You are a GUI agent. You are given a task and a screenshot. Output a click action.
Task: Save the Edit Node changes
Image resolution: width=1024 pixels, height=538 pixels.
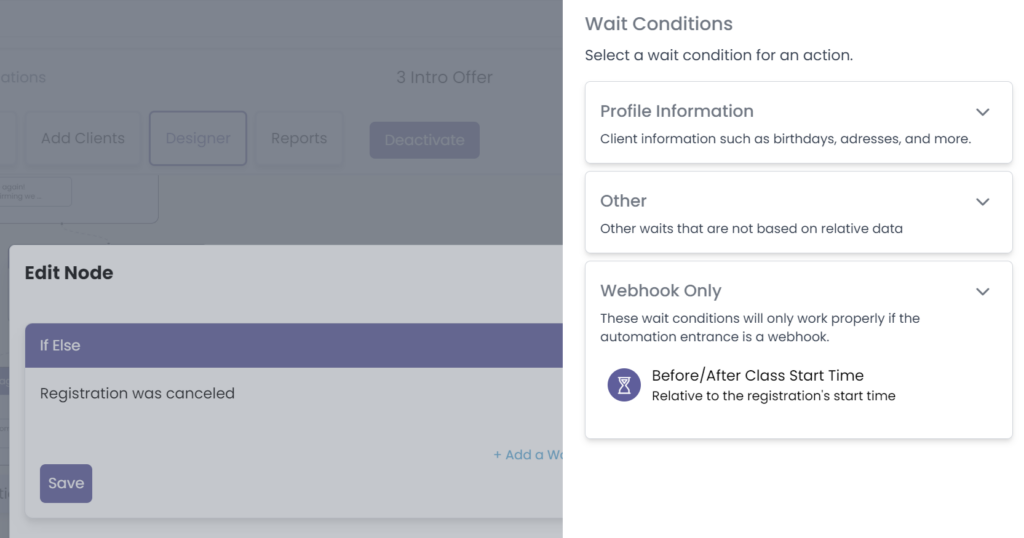pos(66,483)
